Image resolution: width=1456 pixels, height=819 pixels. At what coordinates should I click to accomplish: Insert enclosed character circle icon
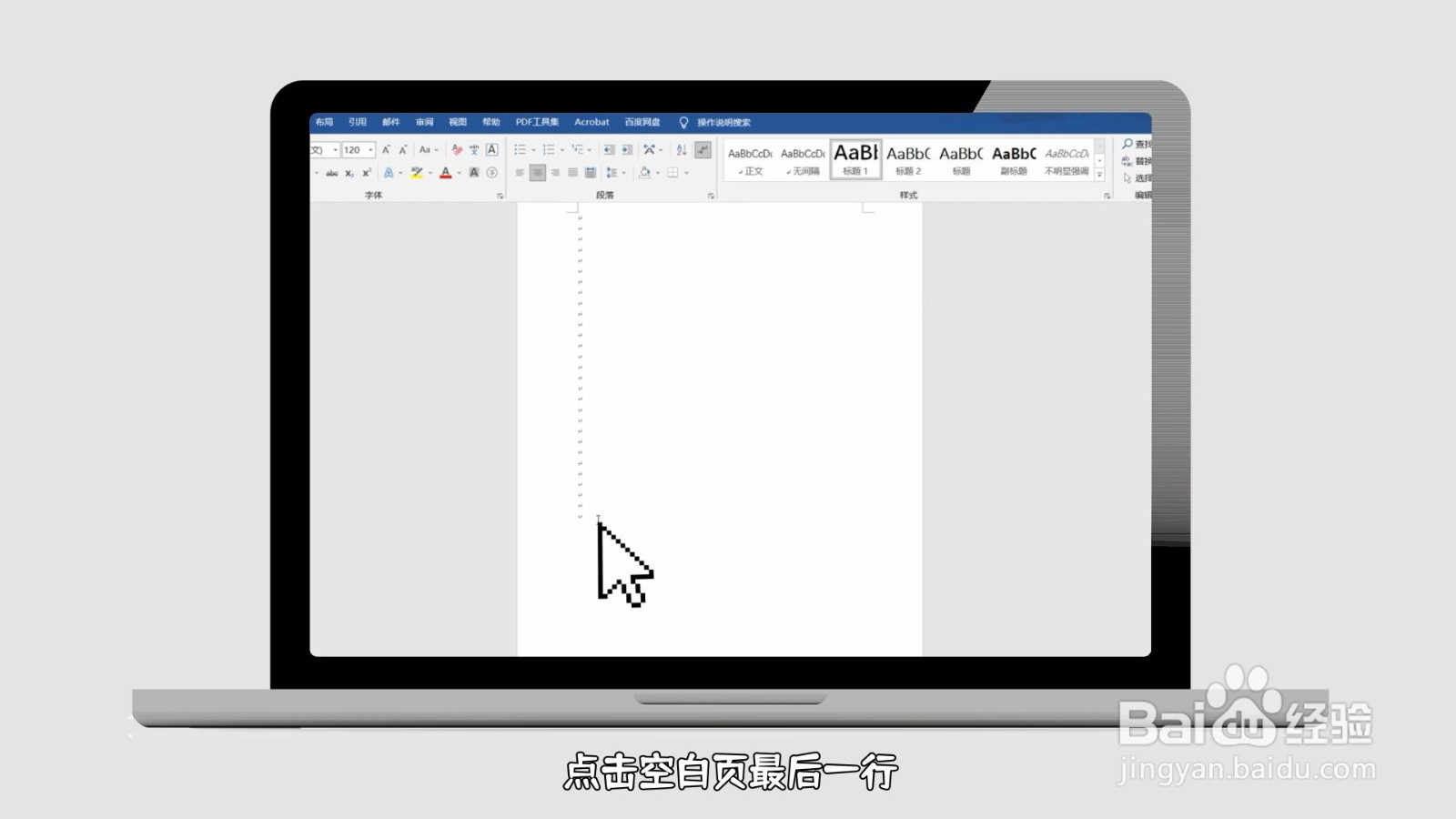(x=492, y=173)
